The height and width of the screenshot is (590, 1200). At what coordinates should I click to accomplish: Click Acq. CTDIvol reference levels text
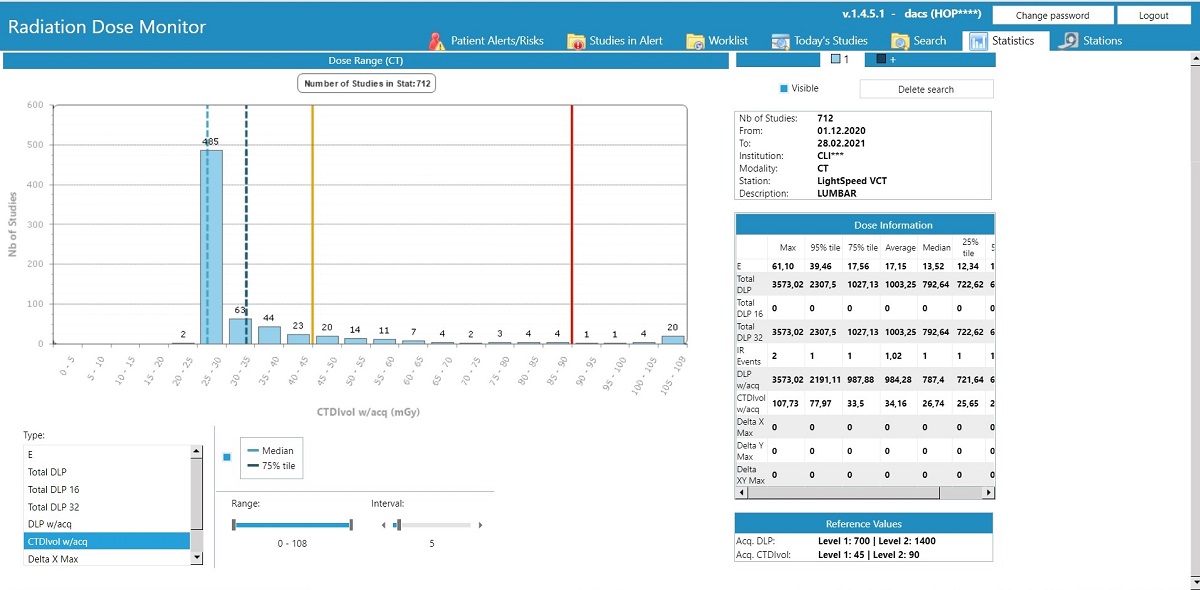coord(870,554)
